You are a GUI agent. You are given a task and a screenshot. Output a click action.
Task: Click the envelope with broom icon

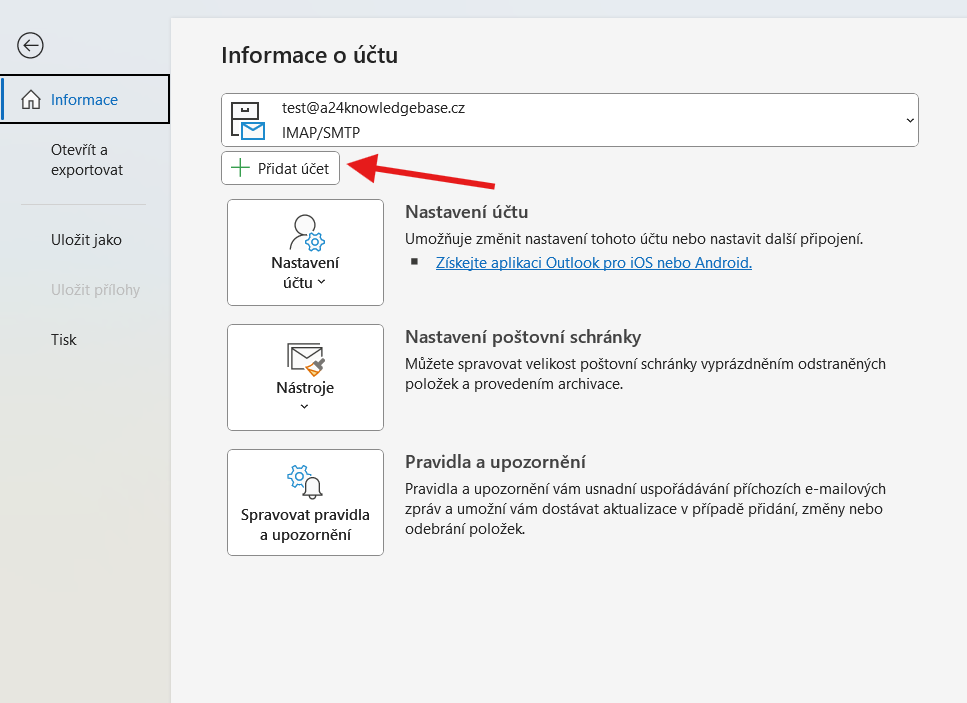[305, 359]
